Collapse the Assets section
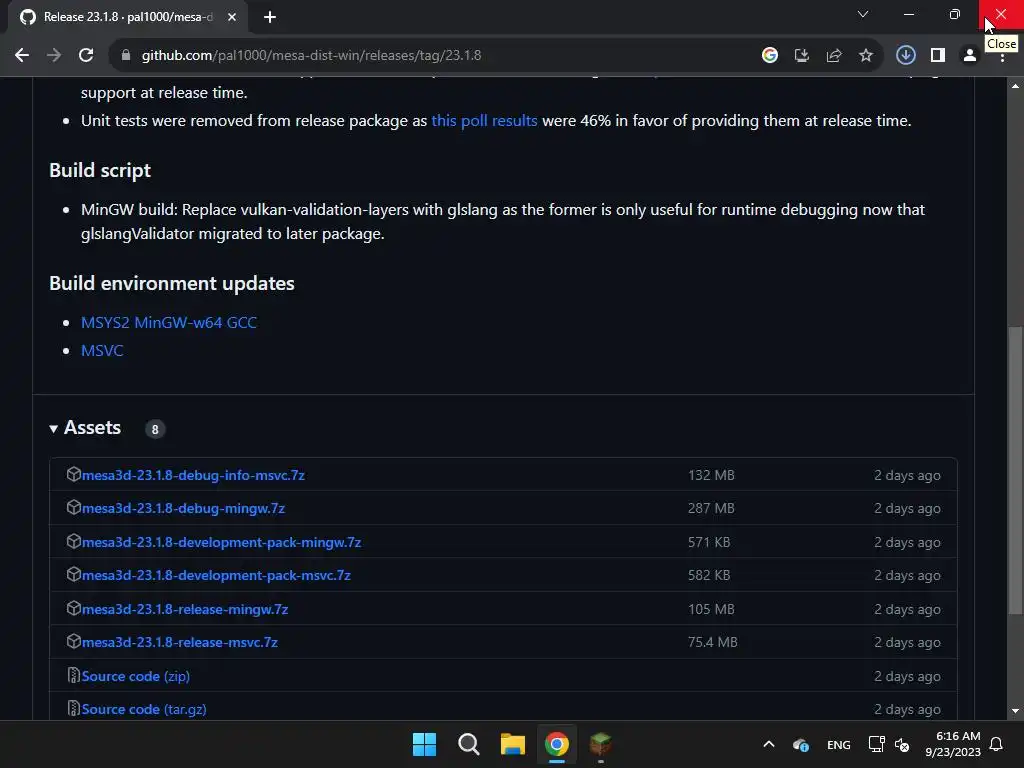The width and height of the screenshot is (1024, 768). [x=85, y=428]
